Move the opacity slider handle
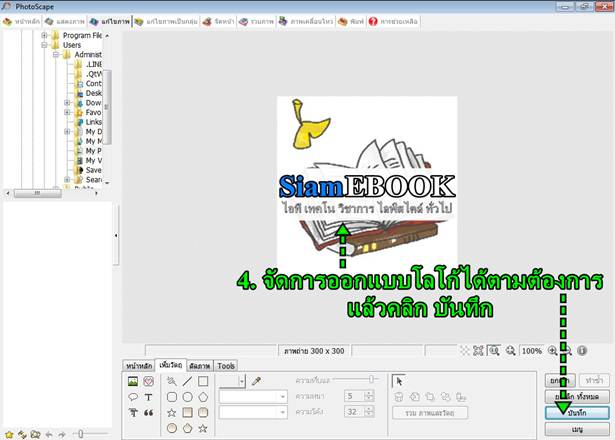Image resolution: width=615 pixels, height=440 pixels. 371,379
